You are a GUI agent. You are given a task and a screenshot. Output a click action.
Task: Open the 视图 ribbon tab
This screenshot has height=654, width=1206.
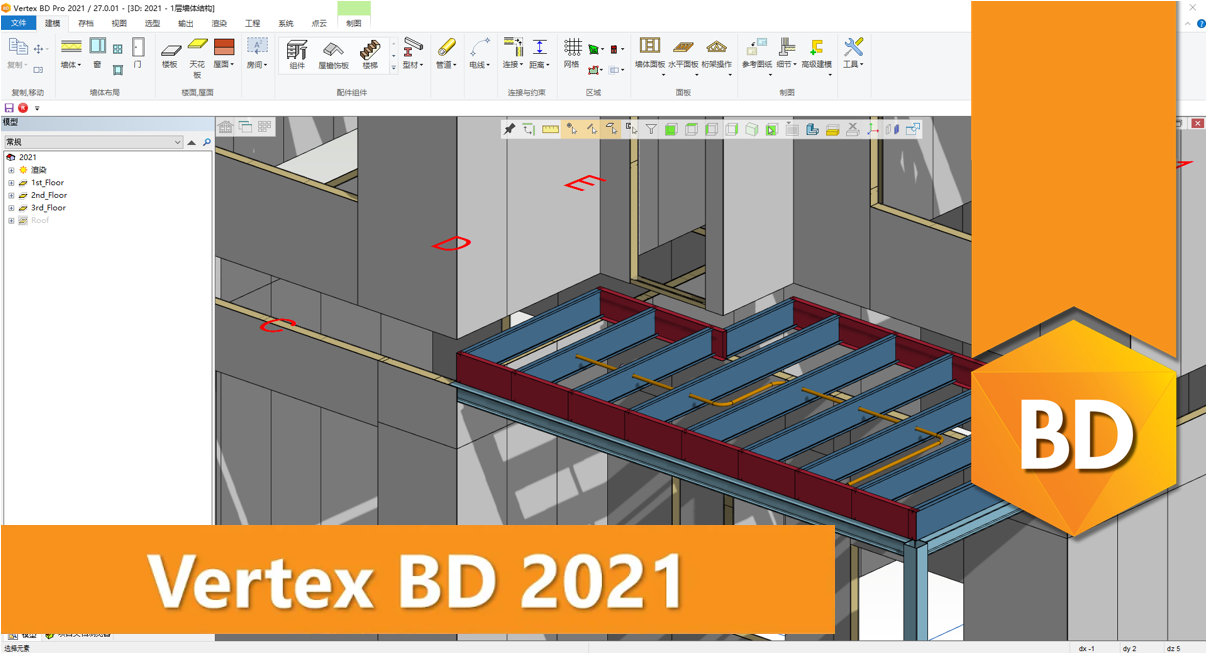coord(119,23)
